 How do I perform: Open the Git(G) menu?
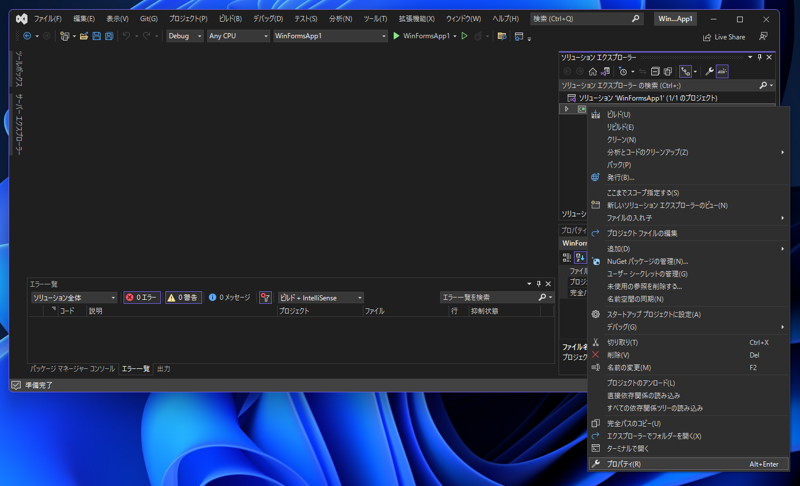pyautogui.click(x=149, y=19)
